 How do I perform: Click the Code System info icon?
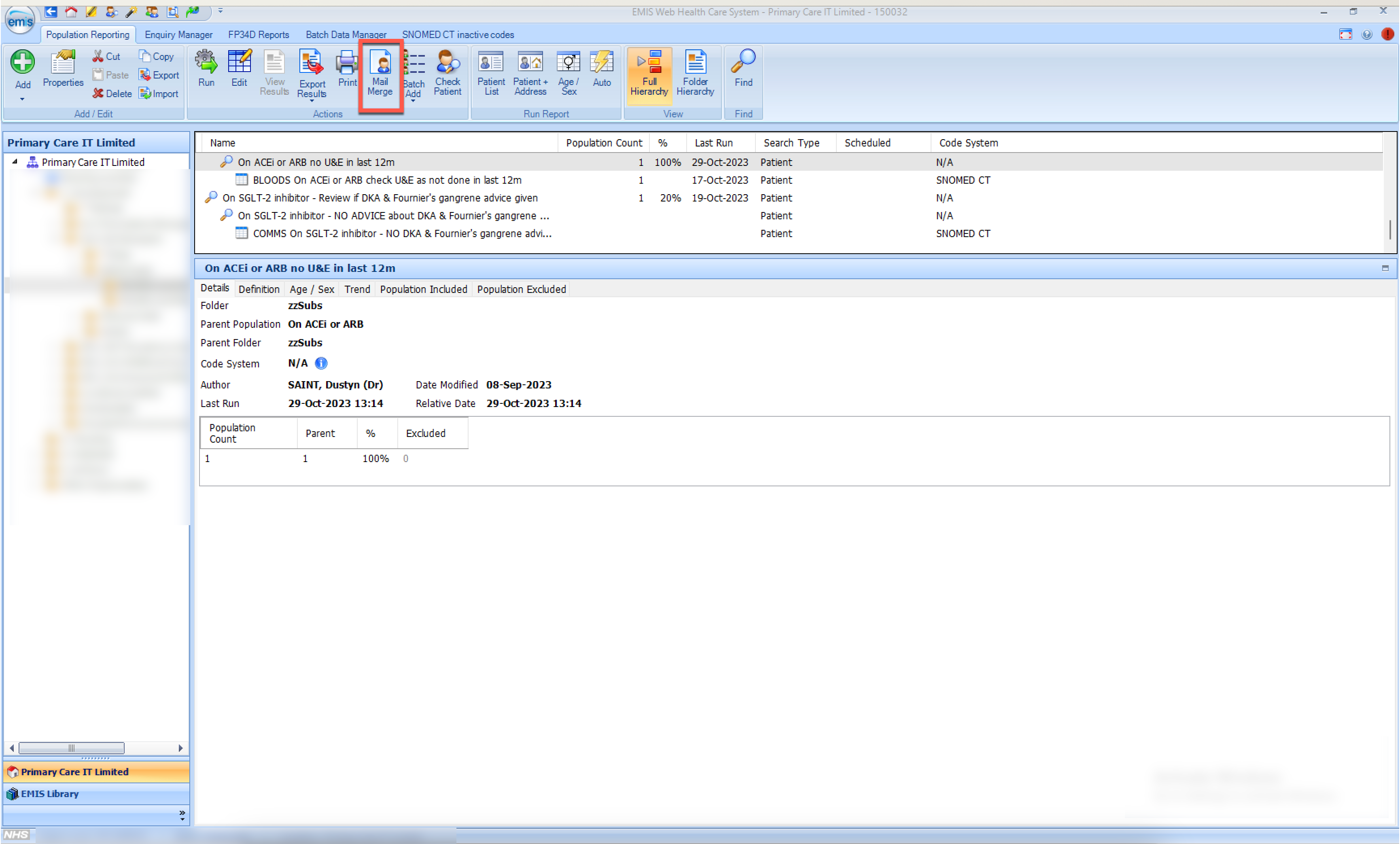(x=321, y=363)
